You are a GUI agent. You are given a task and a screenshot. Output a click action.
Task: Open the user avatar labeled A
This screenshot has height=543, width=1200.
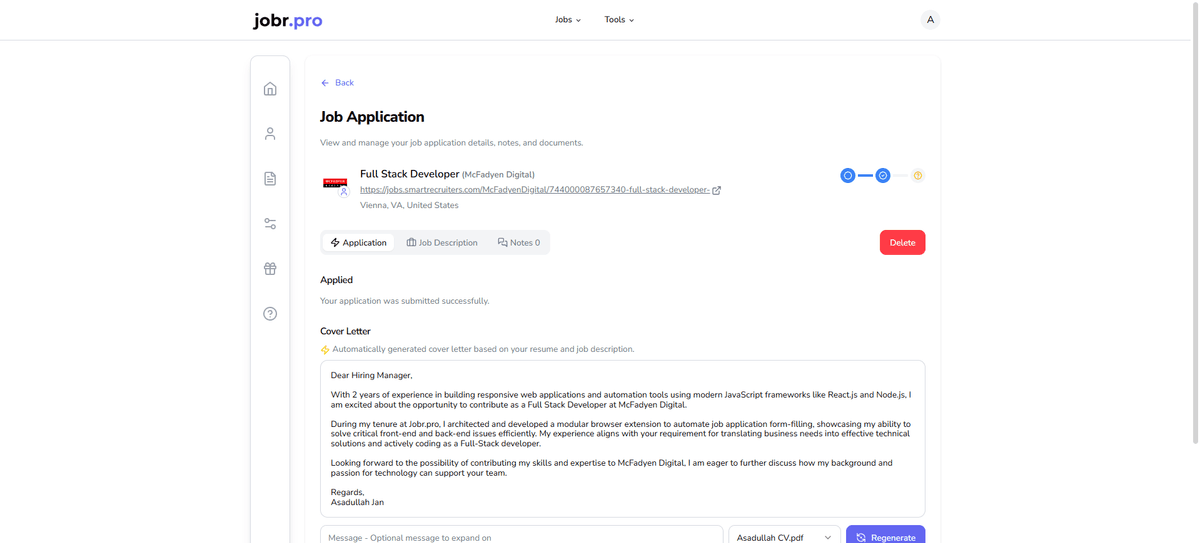(x=930, y=20)
